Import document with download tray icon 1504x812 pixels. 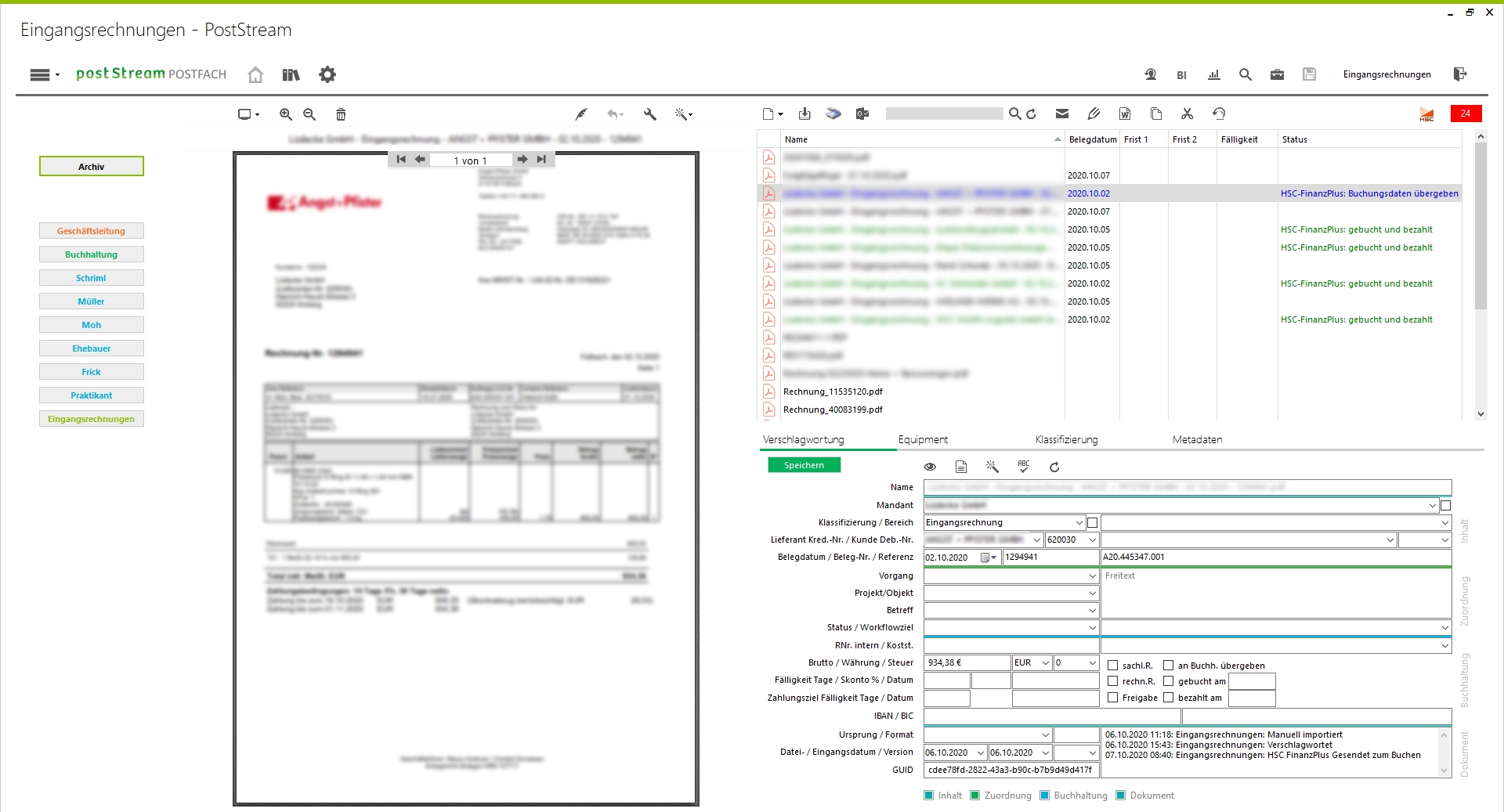[804, 114]
